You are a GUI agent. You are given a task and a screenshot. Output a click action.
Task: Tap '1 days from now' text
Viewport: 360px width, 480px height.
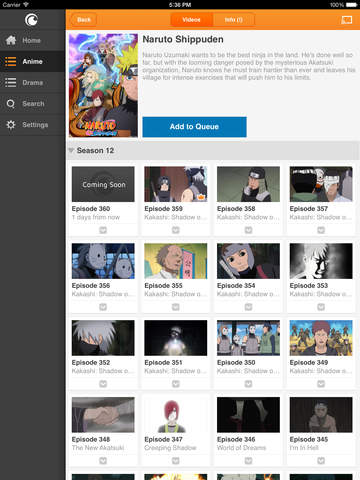(x=96, y=217)
